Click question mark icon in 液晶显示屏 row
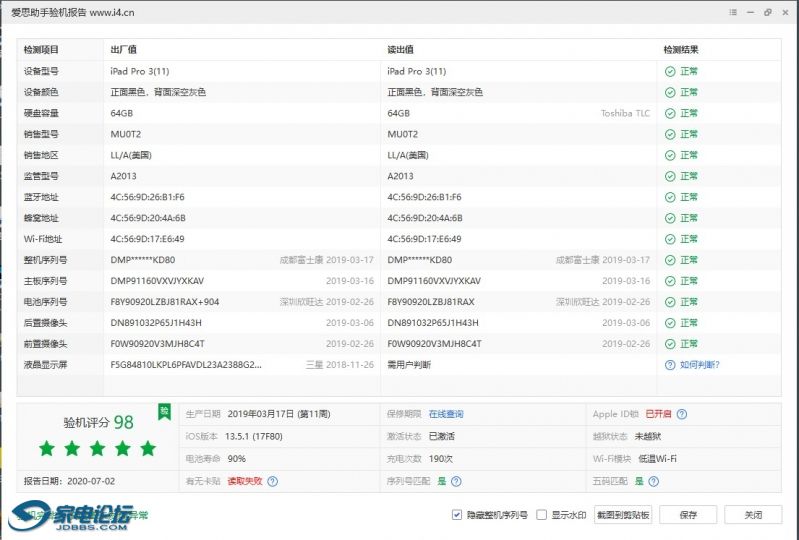Image resolution: width=799 pixels, height=540 pixels. 670,365
